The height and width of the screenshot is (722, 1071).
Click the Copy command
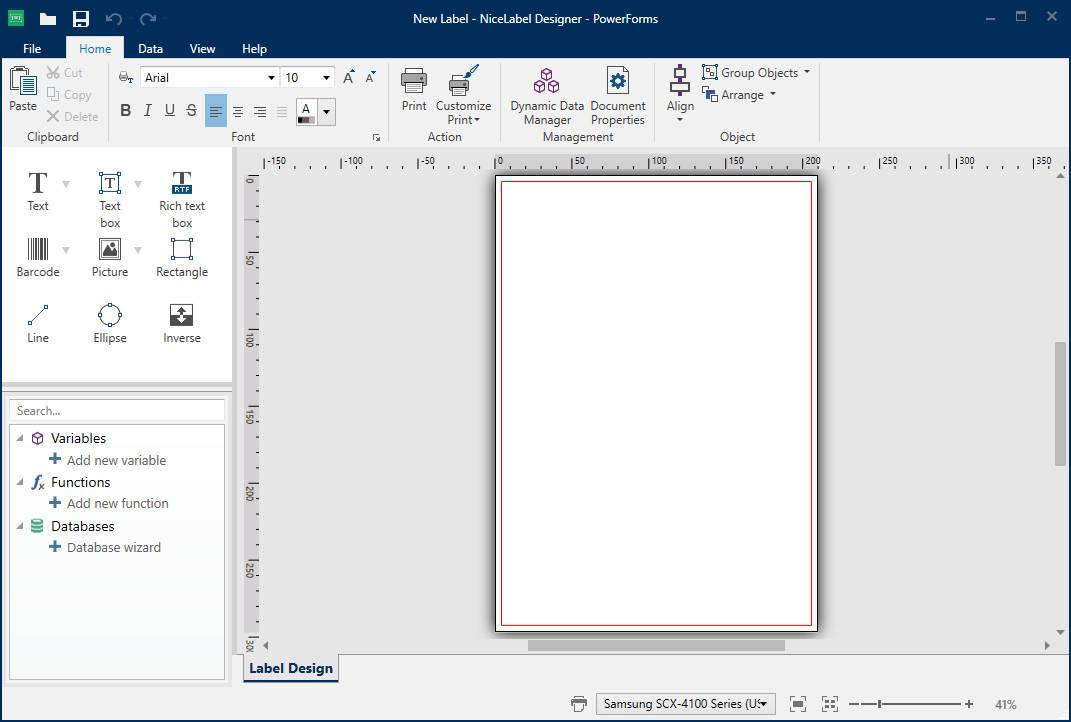click(68, 94)
